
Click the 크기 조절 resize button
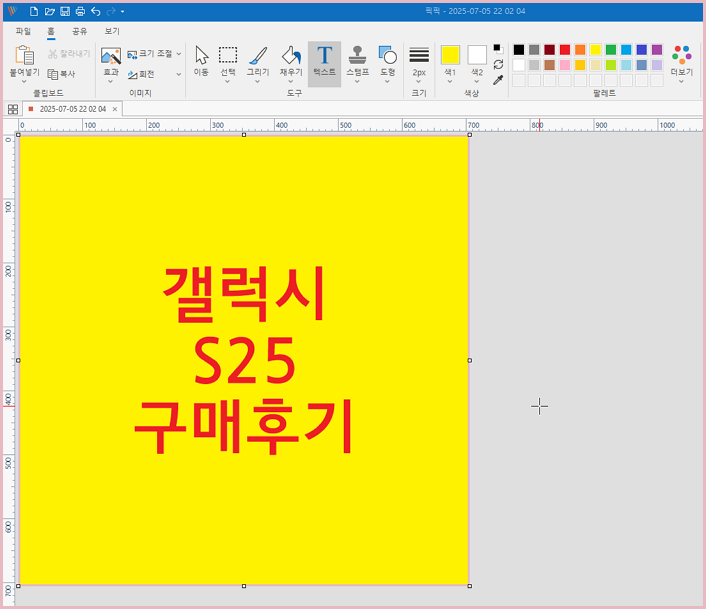[149, 54]
